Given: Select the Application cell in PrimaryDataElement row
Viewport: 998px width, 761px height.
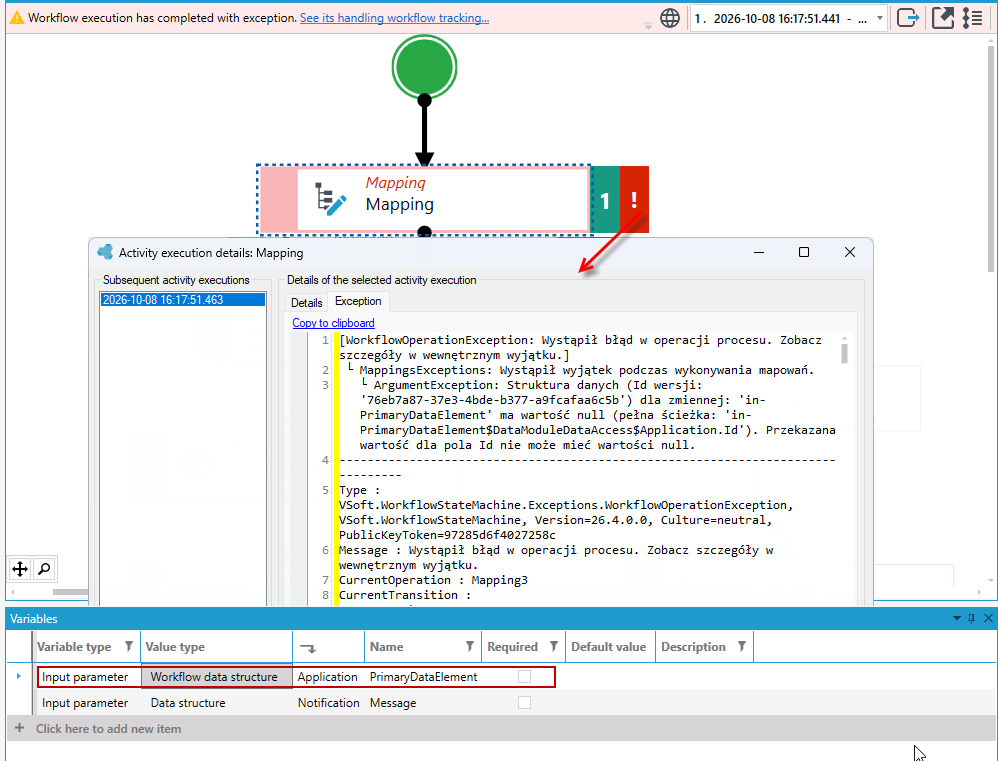Looking at the screenshot, I should [x=328, y=677].
